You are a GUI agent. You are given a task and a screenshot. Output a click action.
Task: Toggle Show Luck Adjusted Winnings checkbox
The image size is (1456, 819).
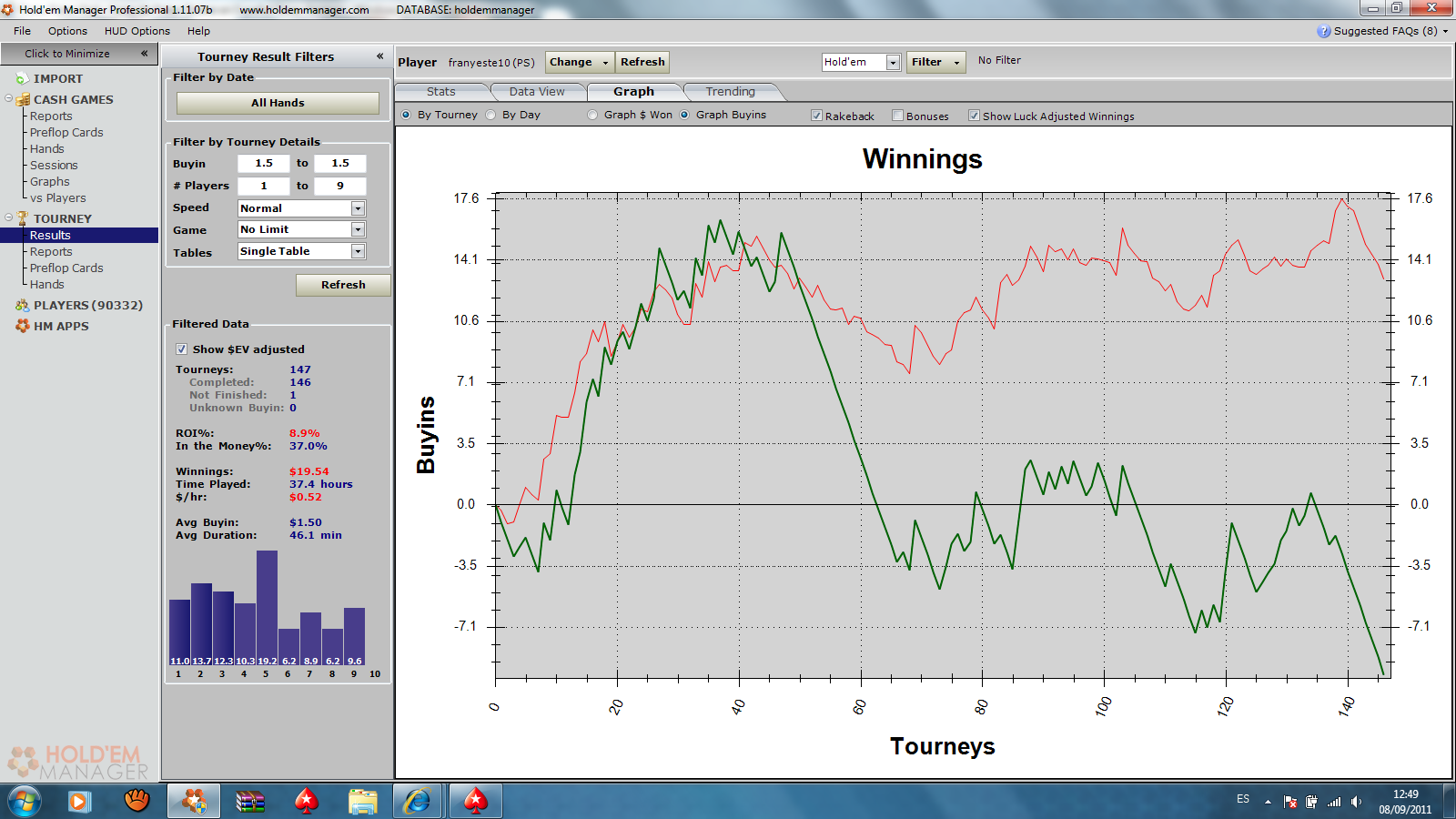click(x=974, y=116)
